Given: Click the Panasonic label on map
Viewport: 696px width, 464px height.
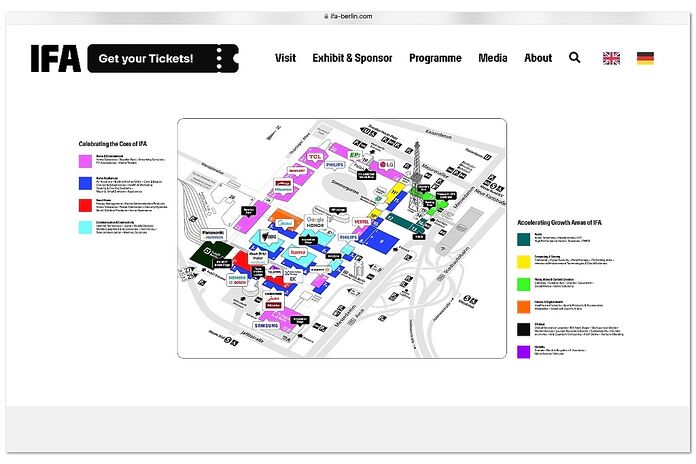Looking at the screenshot, I should click(x=213, y=234).
